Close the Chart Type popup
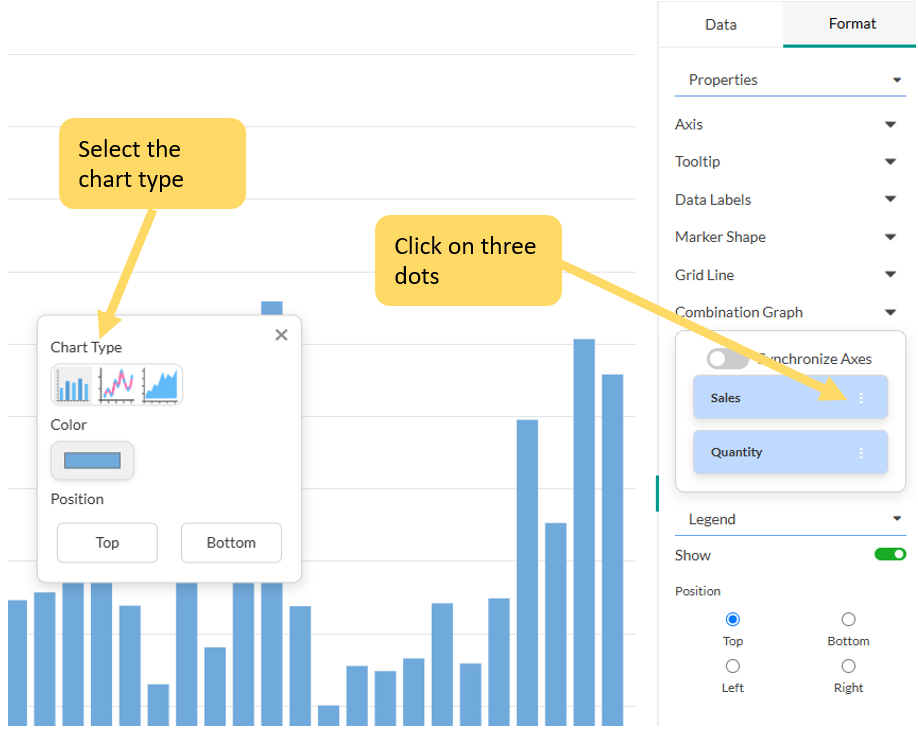The width and height of the screenshot is (918, 731). [x=281, y=335]
